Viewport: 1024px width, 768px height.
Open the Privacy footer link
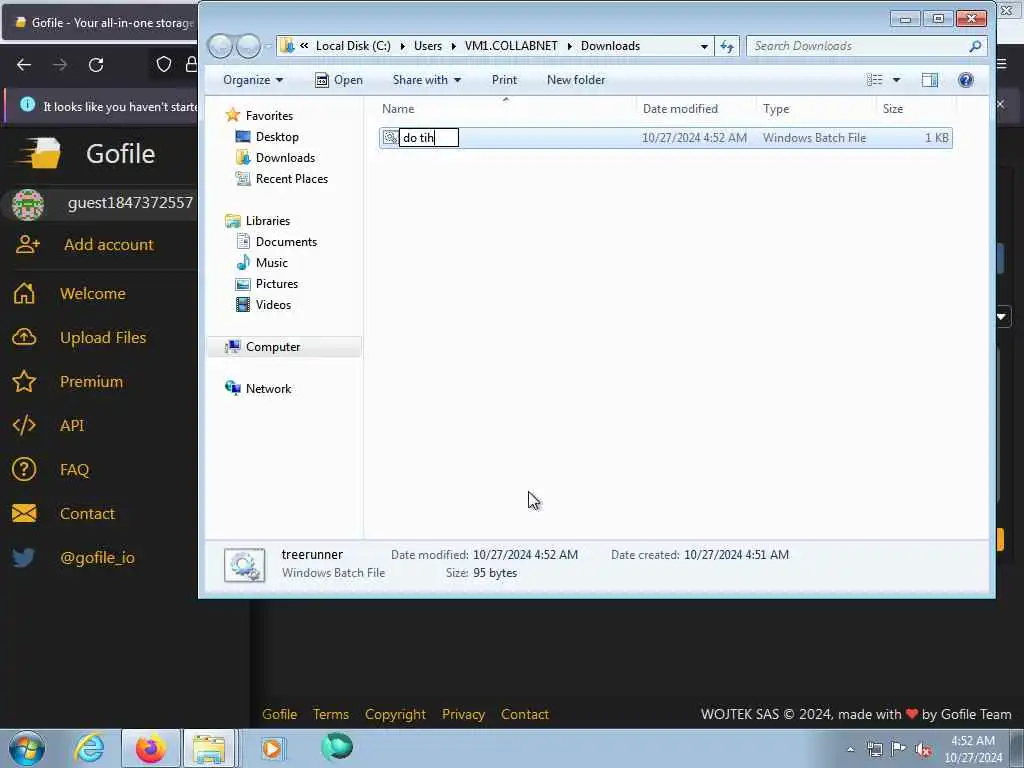463,714
